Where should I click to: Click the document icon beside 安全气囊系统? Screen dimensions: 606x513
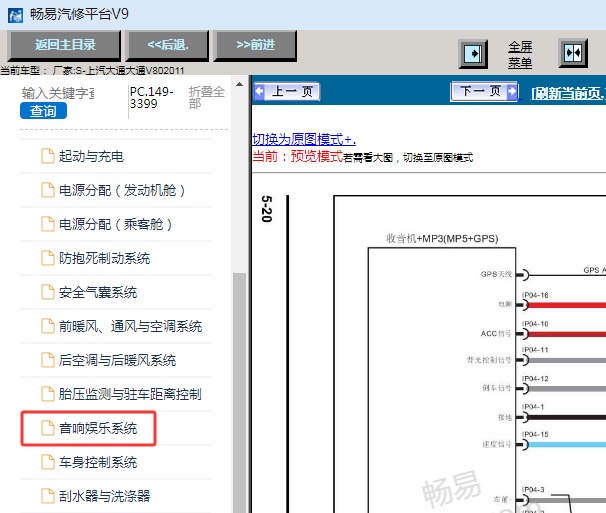click(x=48, y=292)
